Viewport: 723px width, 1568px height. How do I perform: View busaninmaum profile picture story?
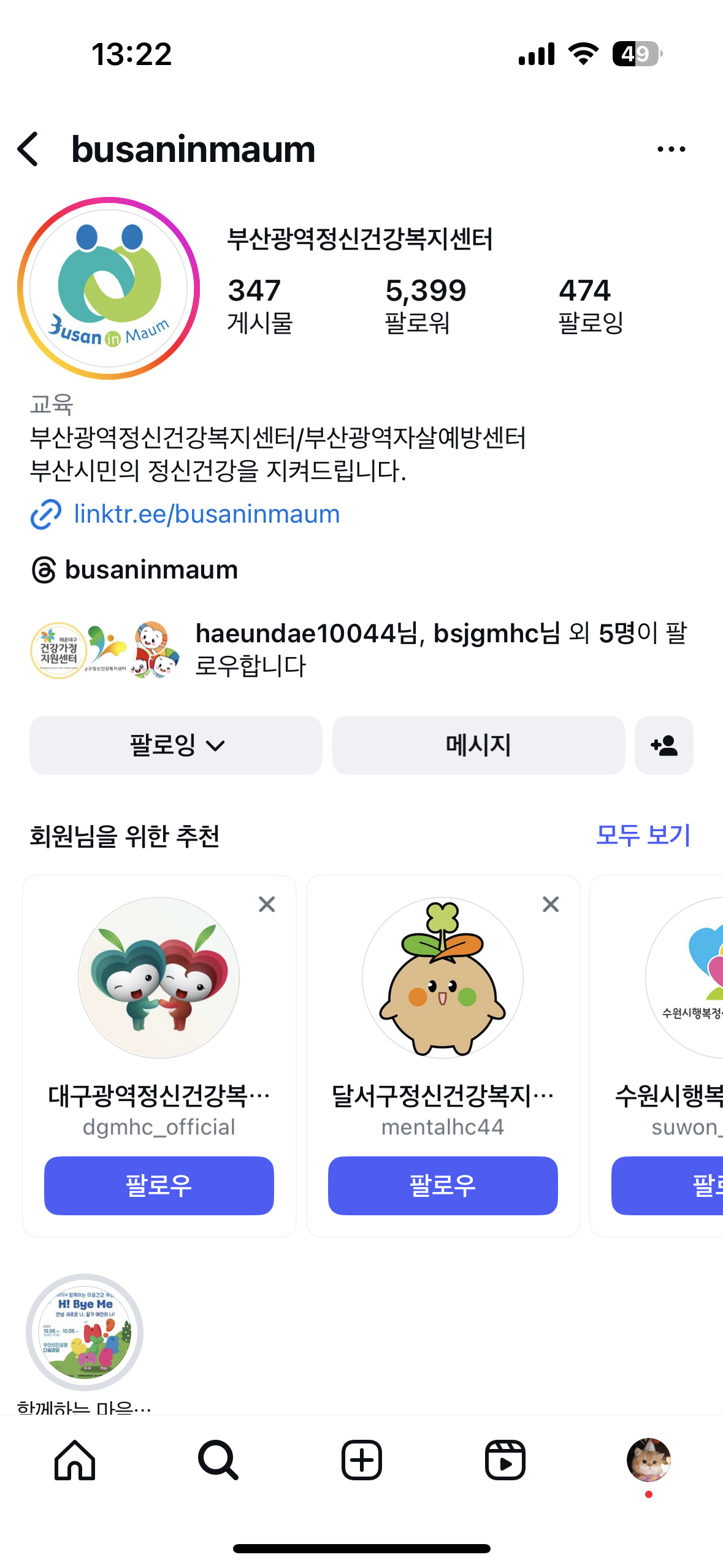(x=109, y=288)
